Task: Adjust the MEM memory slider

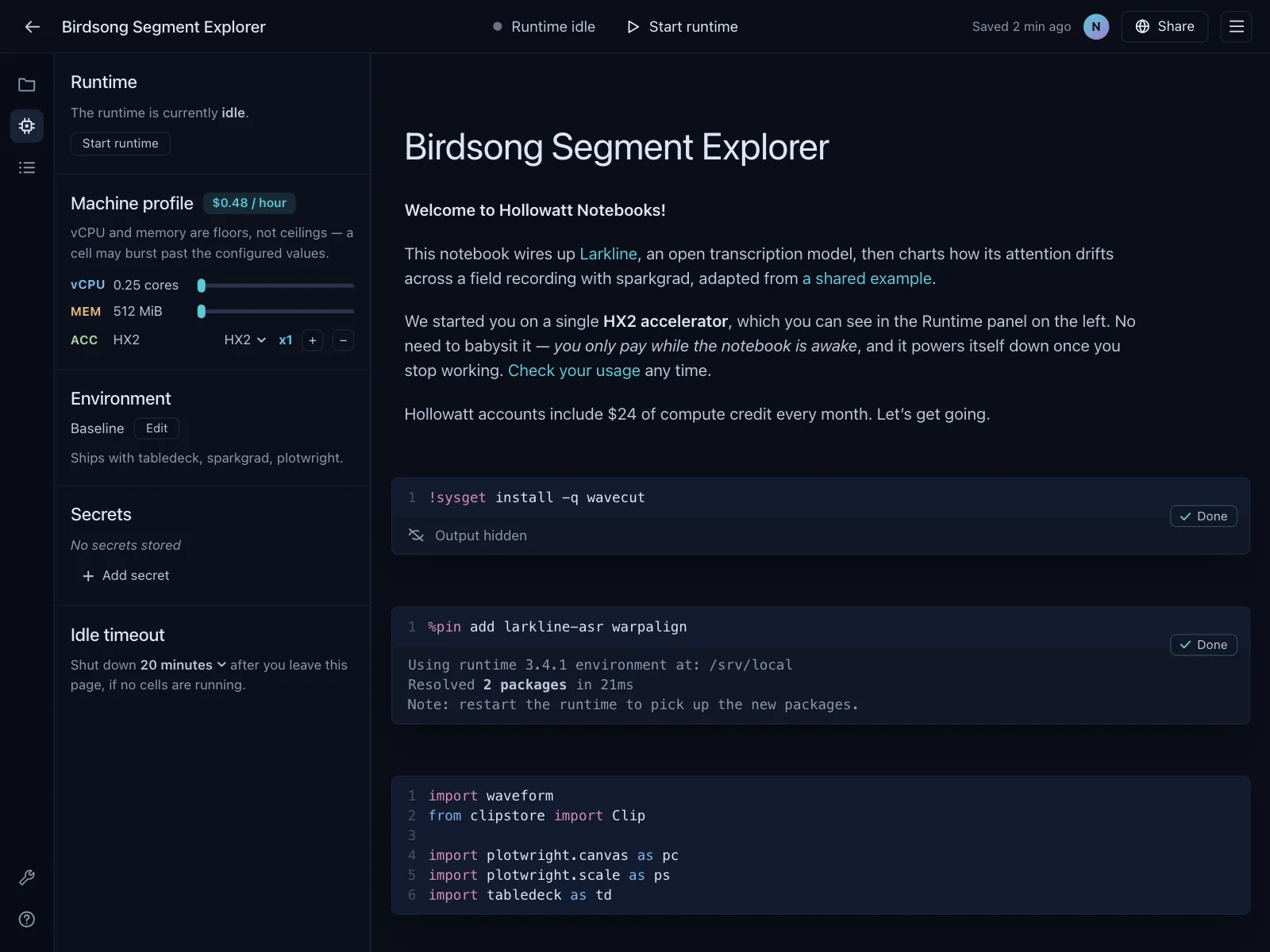Action: 276,312
